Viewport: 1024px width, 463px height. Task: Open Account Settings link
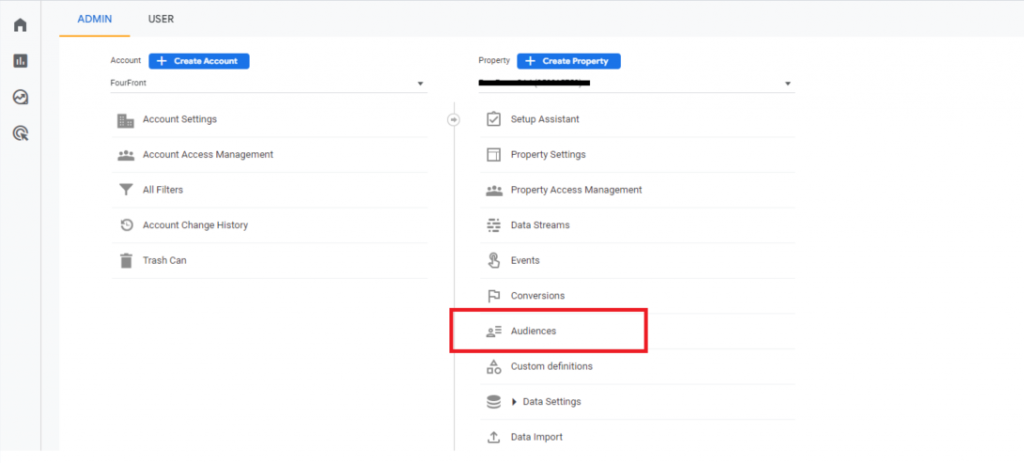tap(180, 120)
